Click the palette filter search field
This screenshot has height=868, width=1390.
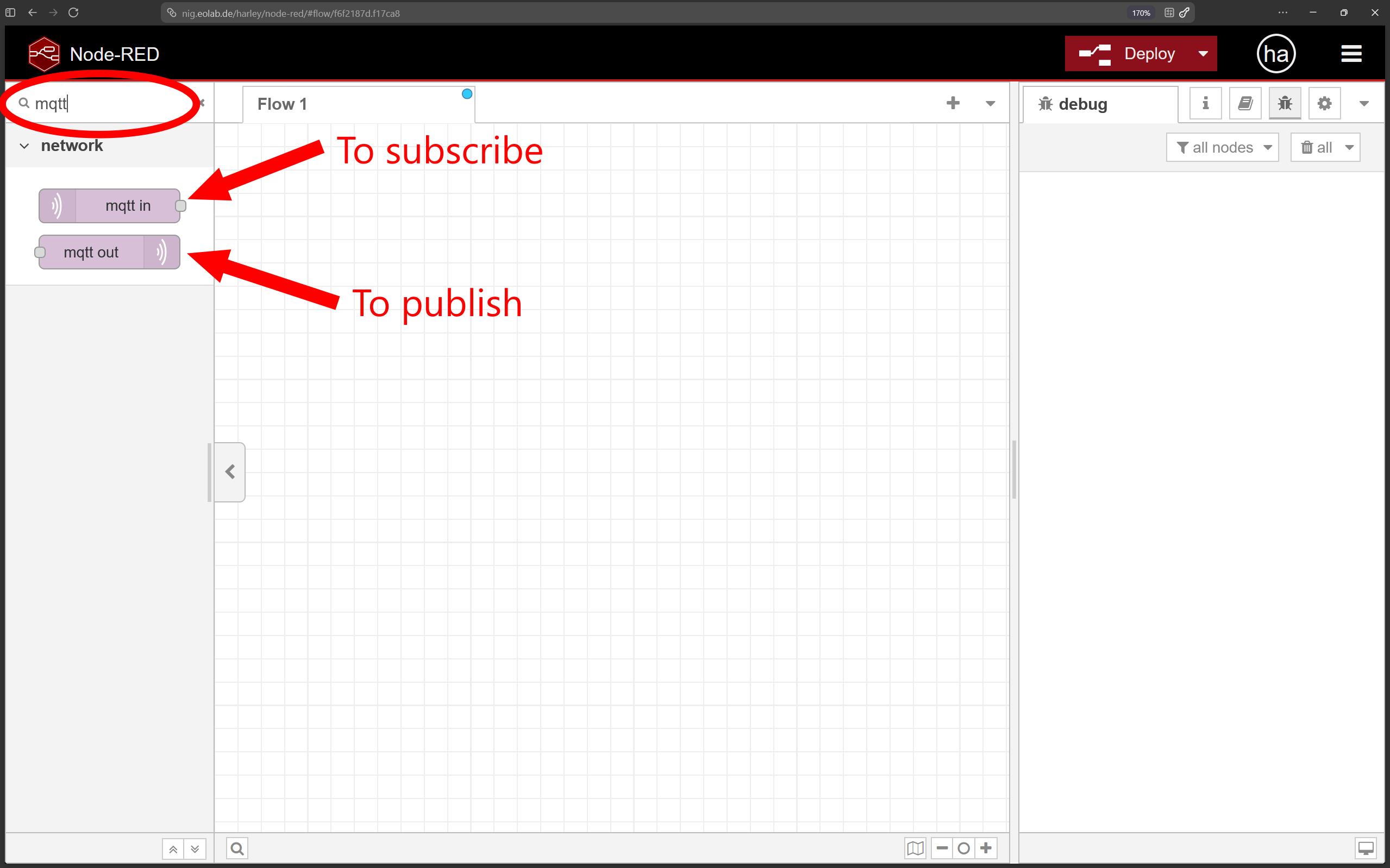(109, 103)
